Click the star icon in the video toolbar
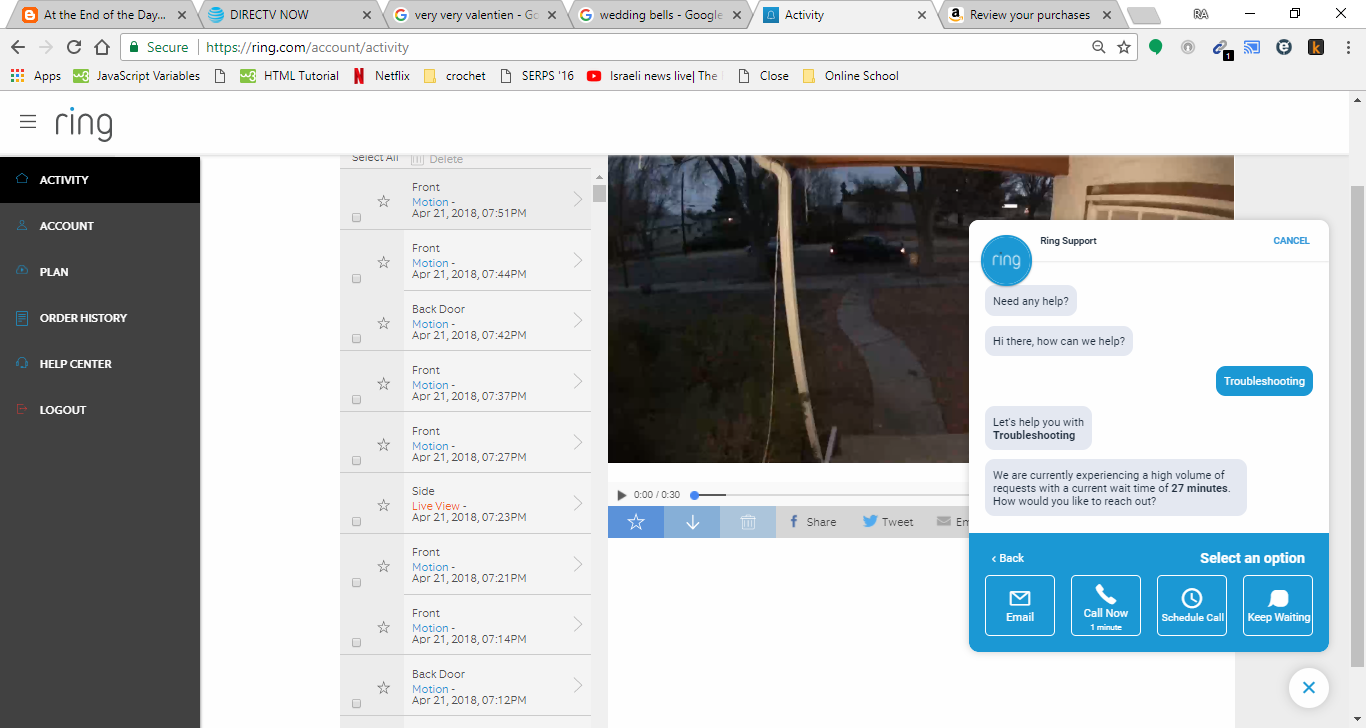The width and height of the screenshot is (1366, 728). point(635,521)
